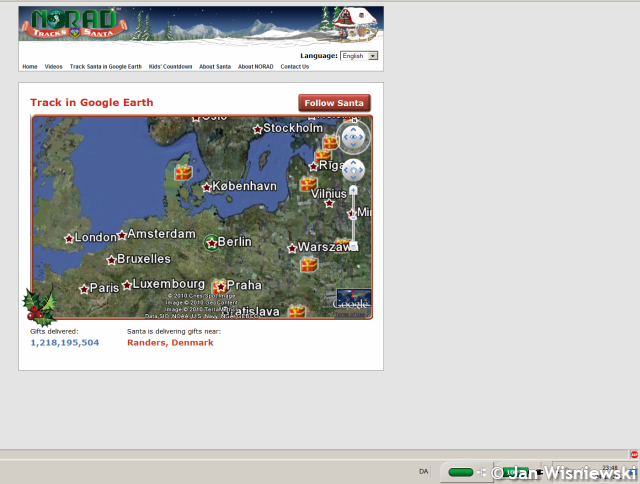
Task: Click the look-right arrow on eye control
Action: tap(361, 138)
